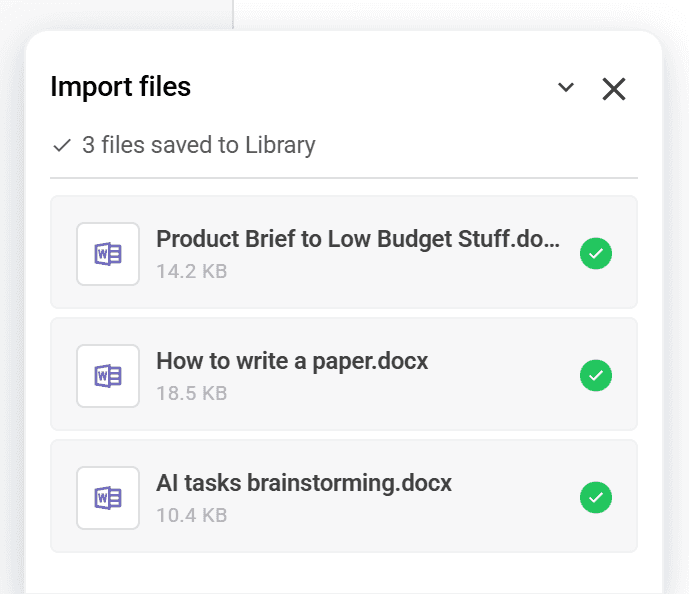Open the 'How to write a paper.docx' file name
Image resolution: width=689 pixels, height=594 pixels.
click(x=292, y=362)
